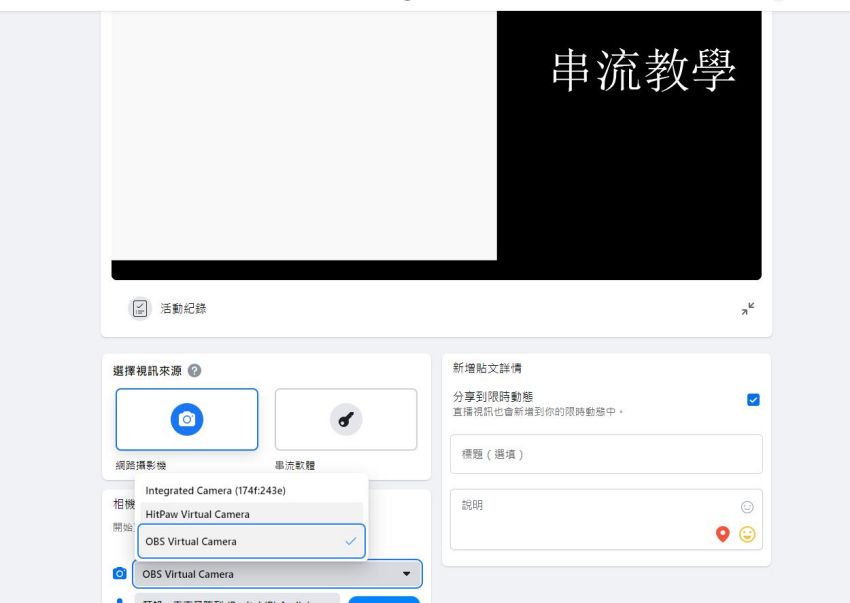Click the collapse preview arrows icon

tap(747, 309)
